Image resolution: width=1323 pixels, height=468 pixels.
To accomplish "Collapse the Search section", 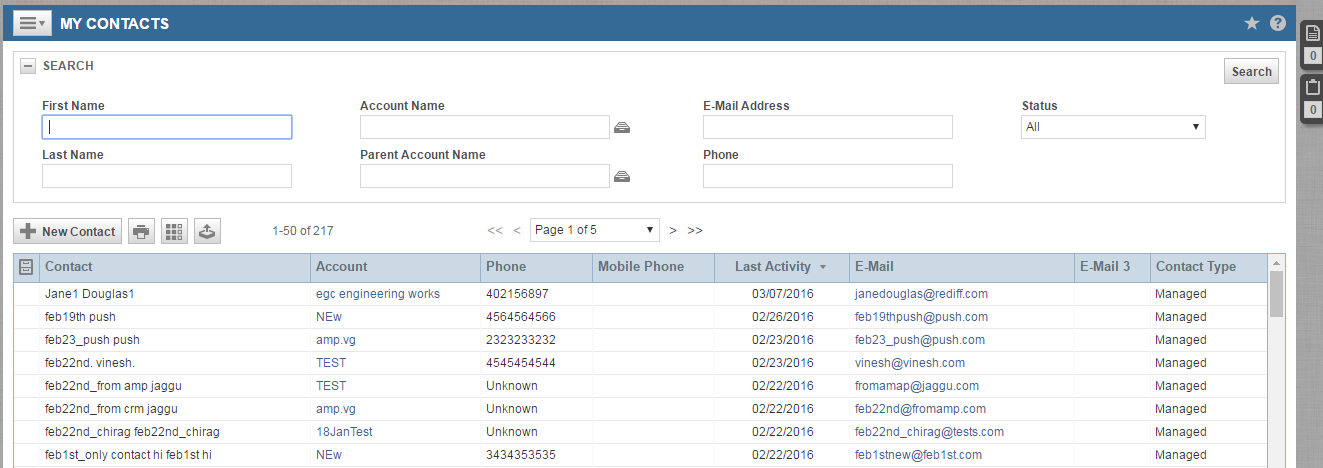I will (x=29, y=66).
